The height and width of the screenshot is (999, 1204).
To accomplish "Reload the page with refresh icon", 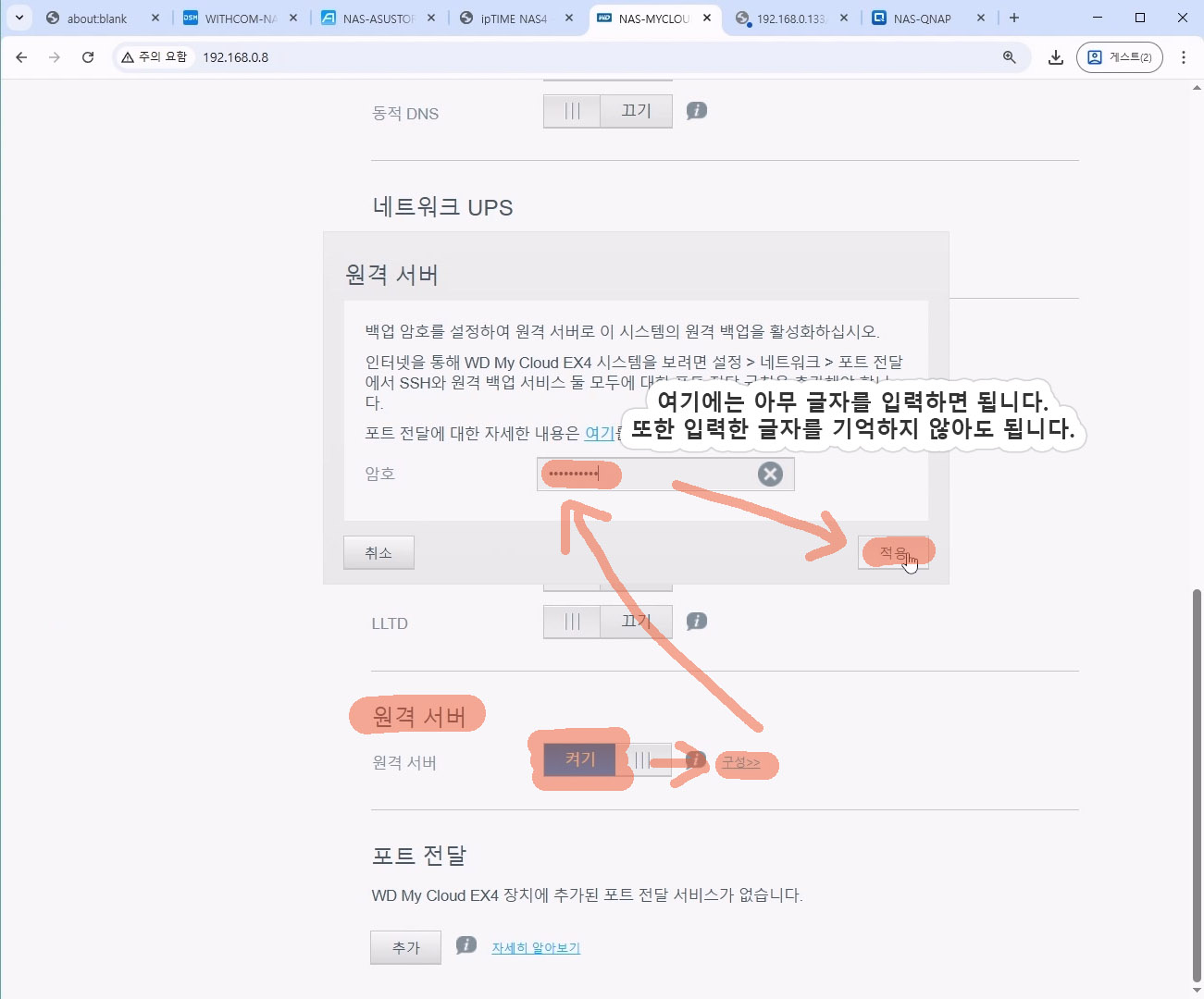I will click(88, 57).
